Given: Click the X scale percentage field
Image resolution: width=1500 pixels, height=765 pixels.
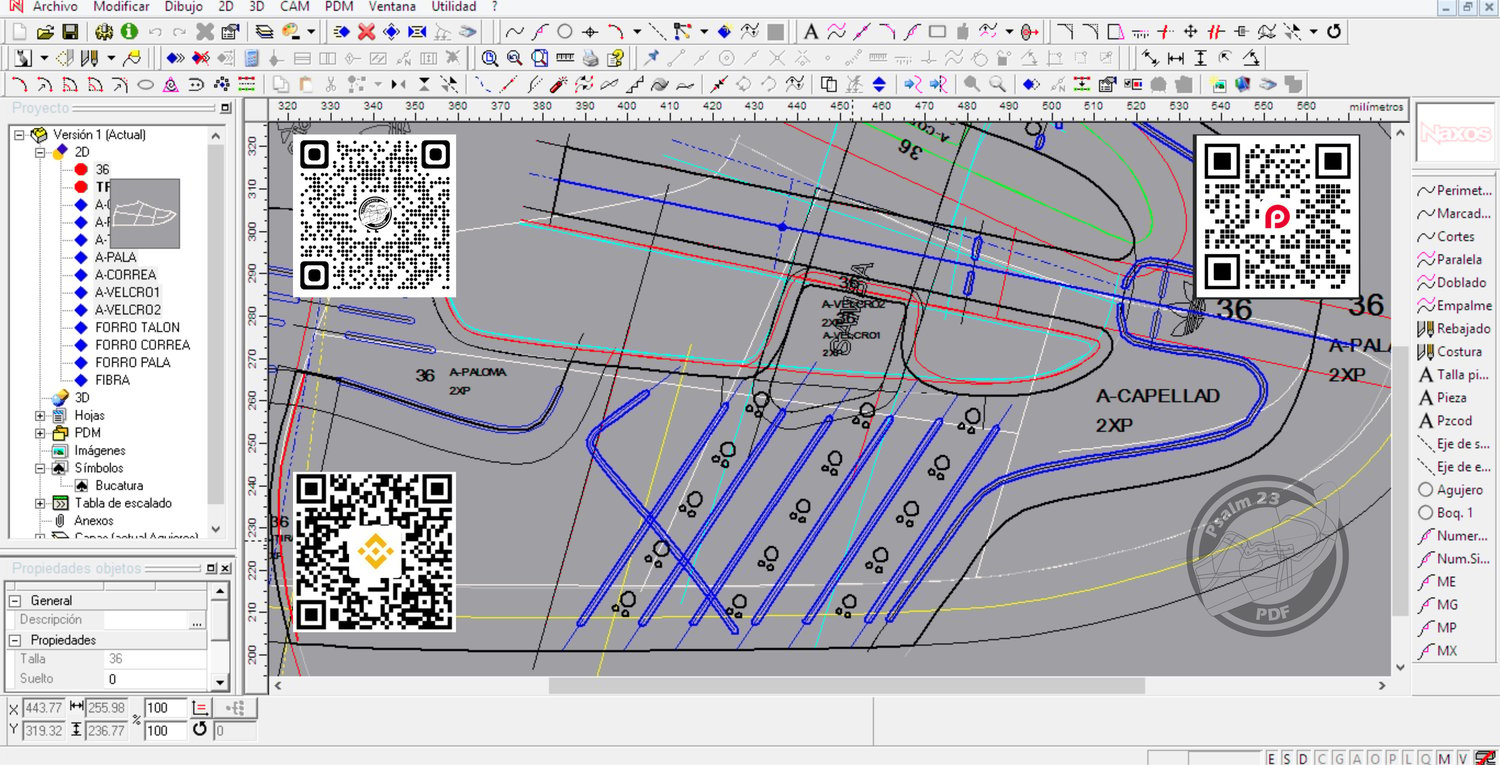Looking at the screenshot, I should (166, 708).
